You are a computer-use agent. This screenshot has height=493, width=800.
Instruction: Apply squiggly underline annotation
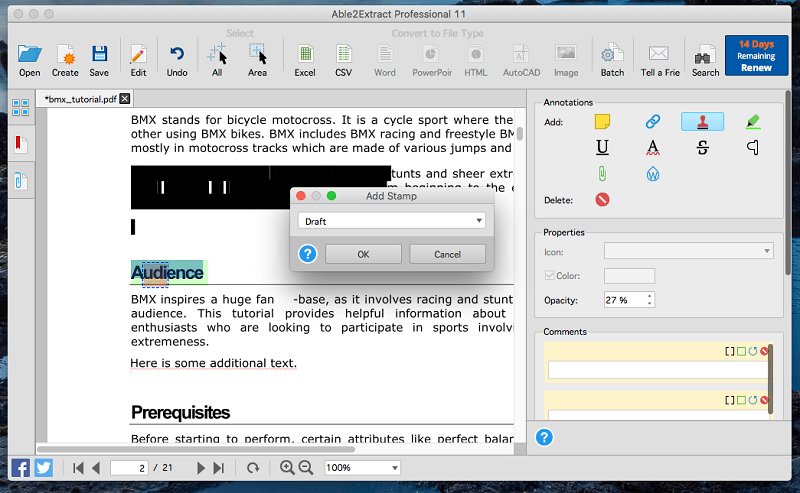pos(653,147)
